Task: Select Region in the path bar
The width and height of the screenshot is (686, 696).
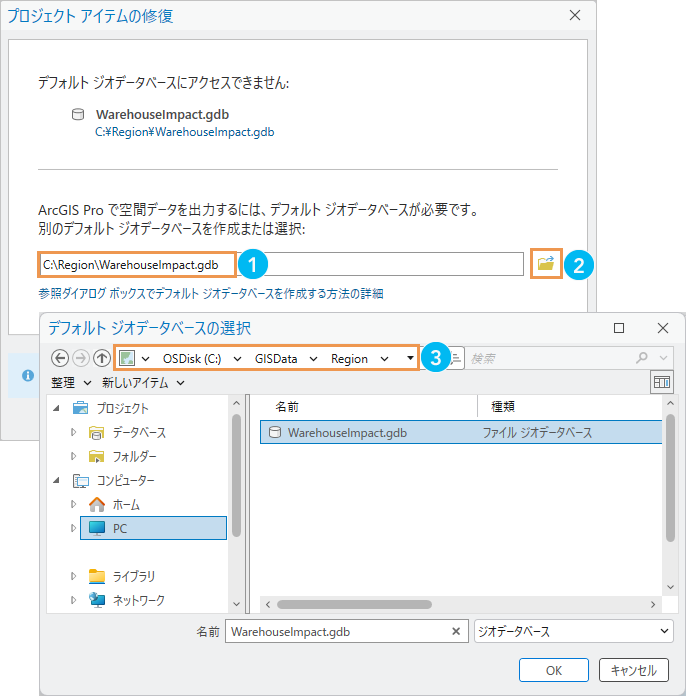Action: click(x=349, y=359)
